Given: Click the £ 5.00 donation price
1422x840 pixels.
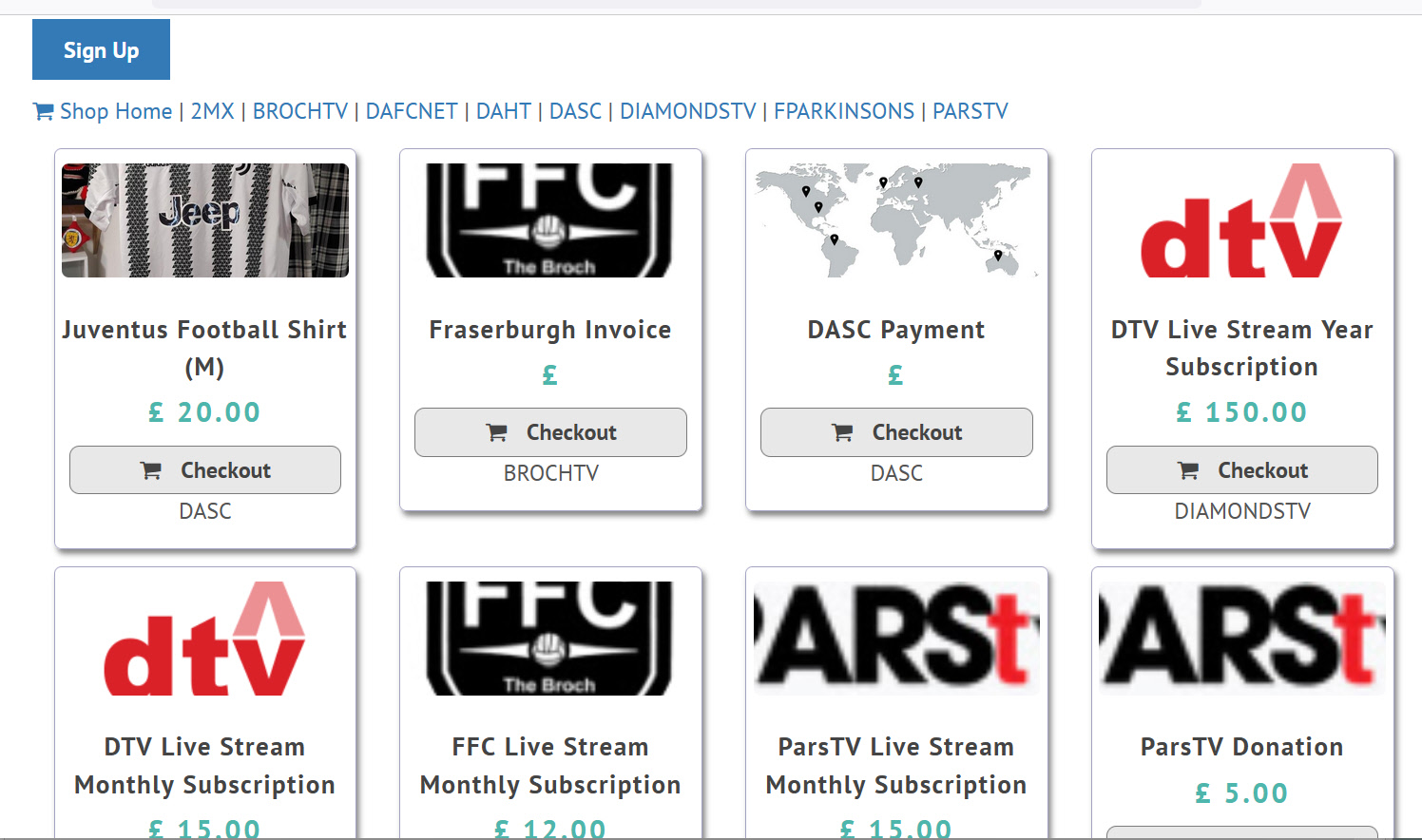Looking at the screenshot, I should point(1242,792).
